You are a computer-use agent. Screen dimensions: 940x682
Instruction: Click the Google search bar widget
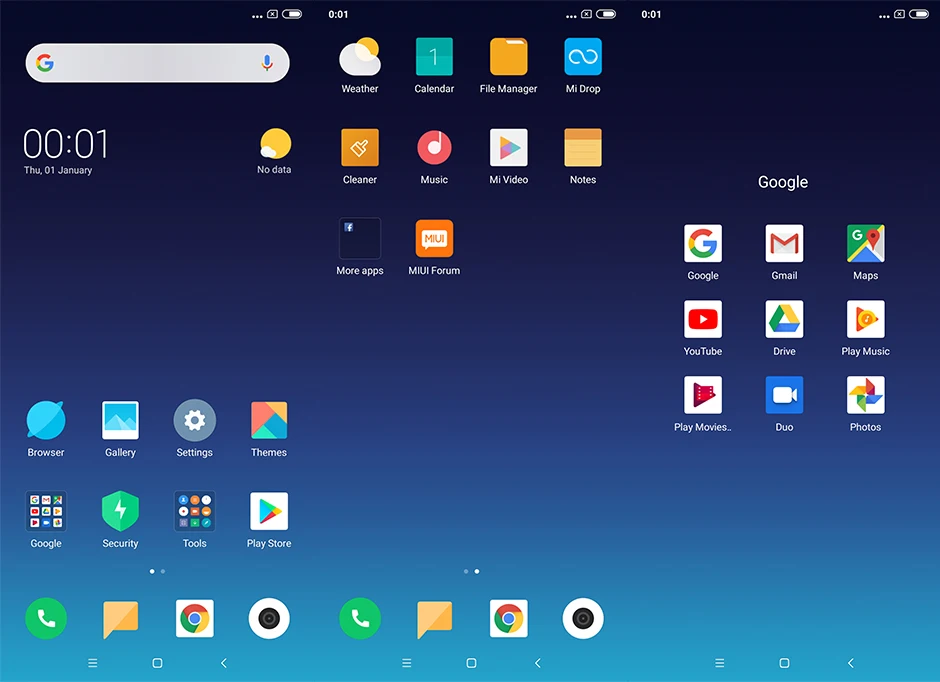(157, 62)
